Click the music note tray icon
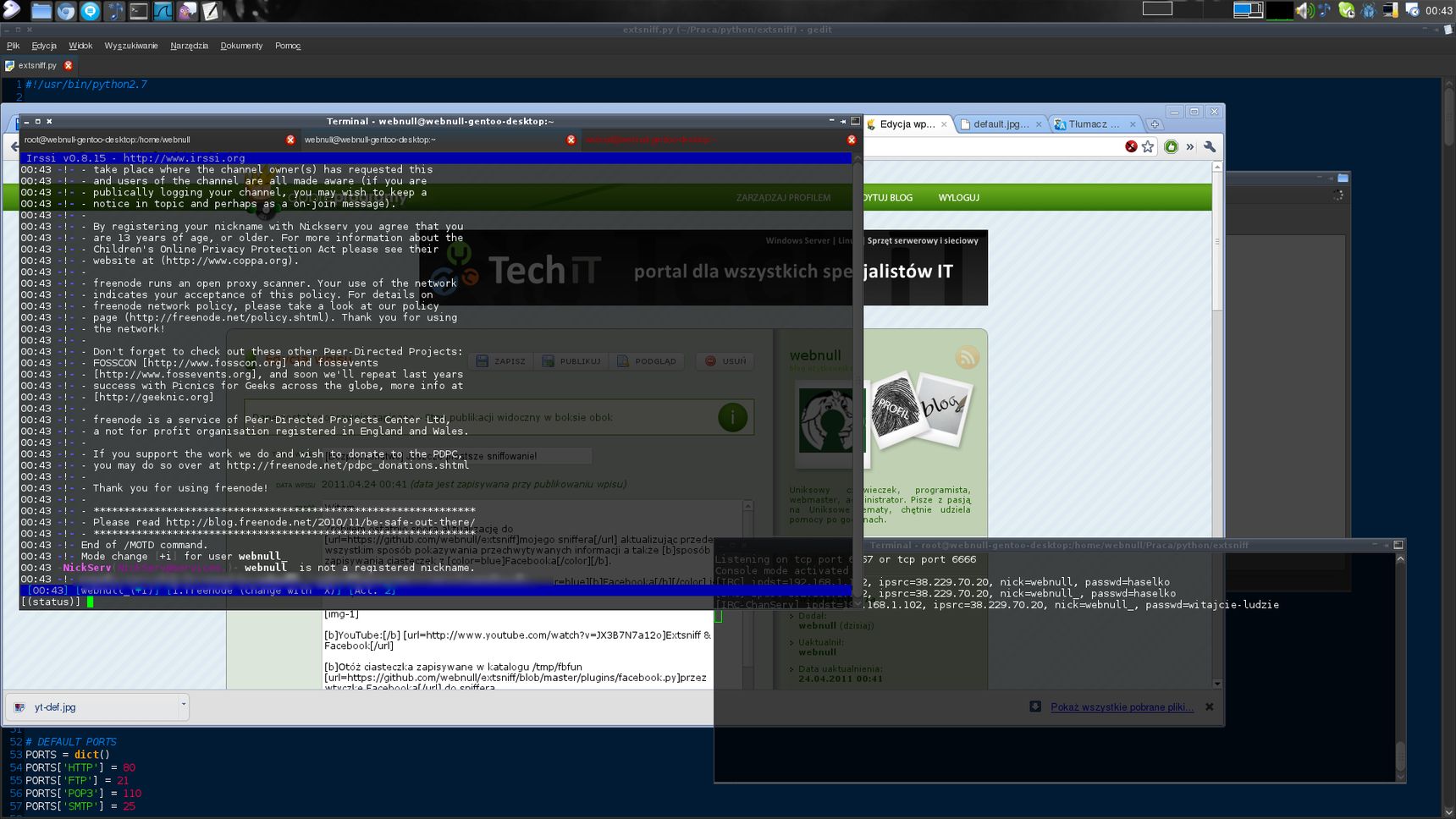This screenshot has width=1456, height=819. (1325, 10)
